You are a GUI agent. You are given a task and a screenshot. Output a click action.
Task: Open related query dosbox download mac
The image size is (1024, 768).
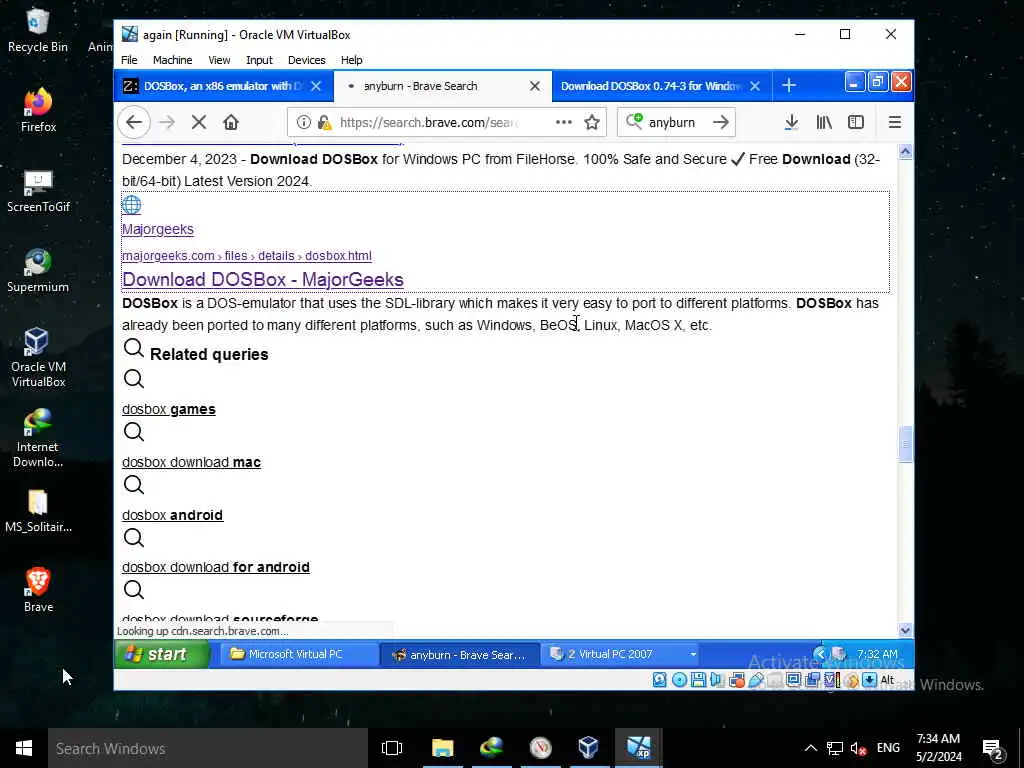pyautogui.click(x=191, y=462)
